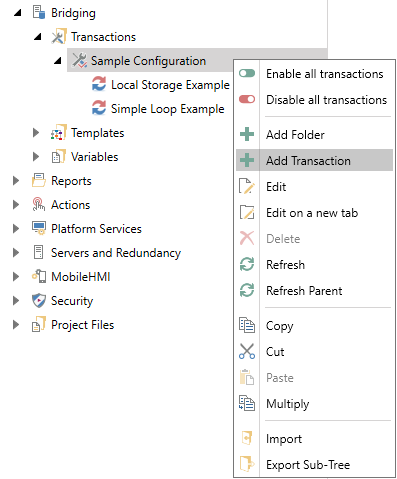Click the scissors Cut icon

coord(247,351)
